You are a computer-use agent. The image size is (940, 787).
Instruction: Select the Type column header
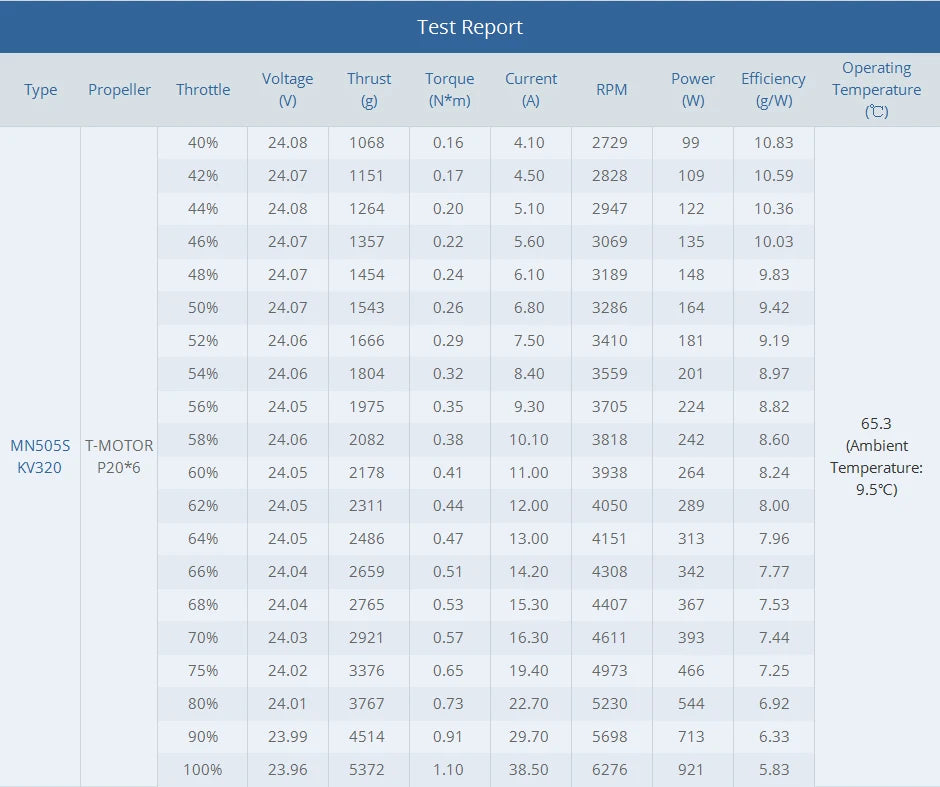41,90
